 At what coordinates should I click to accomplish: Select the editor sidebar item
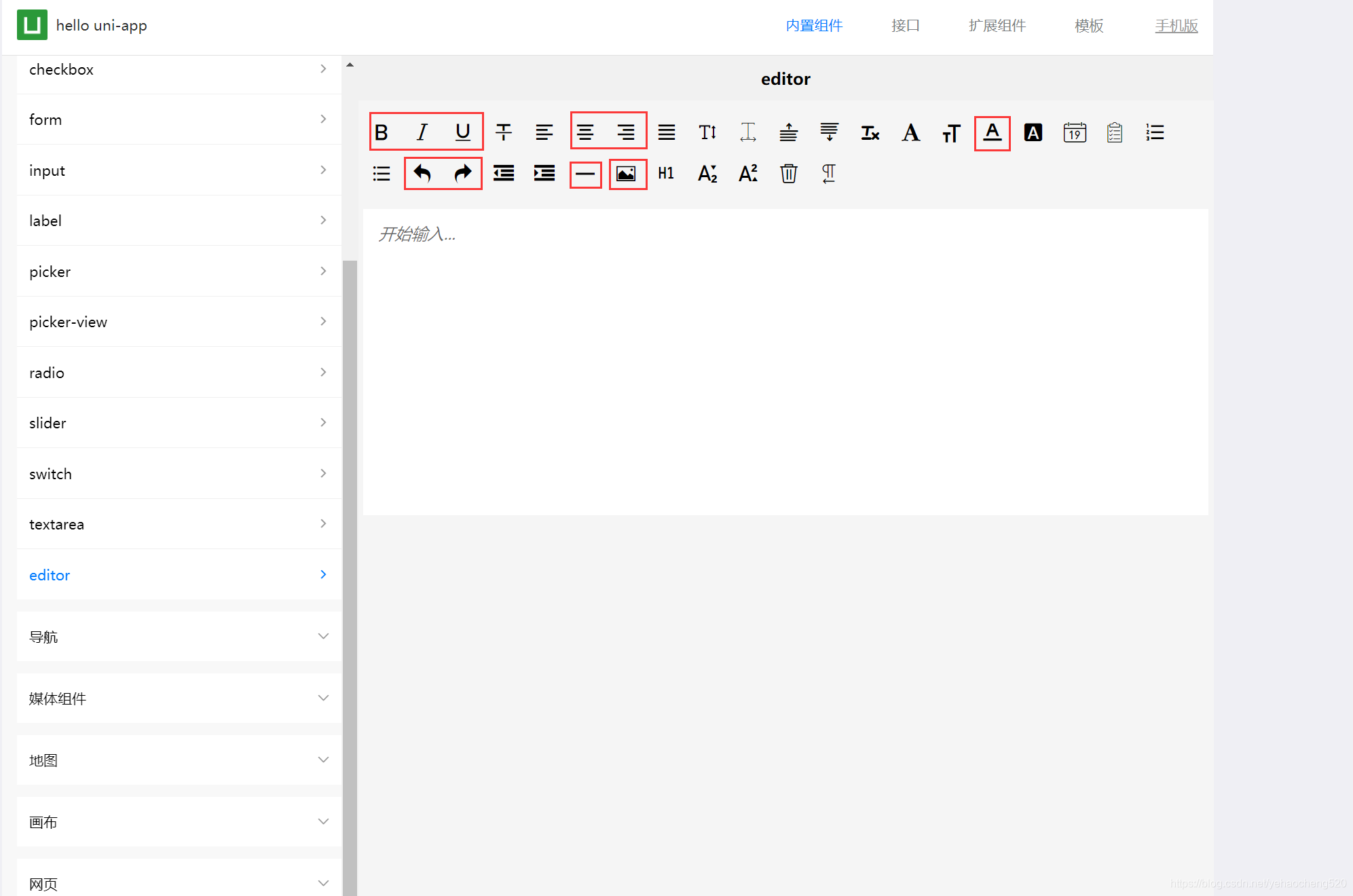pos(179,575)
